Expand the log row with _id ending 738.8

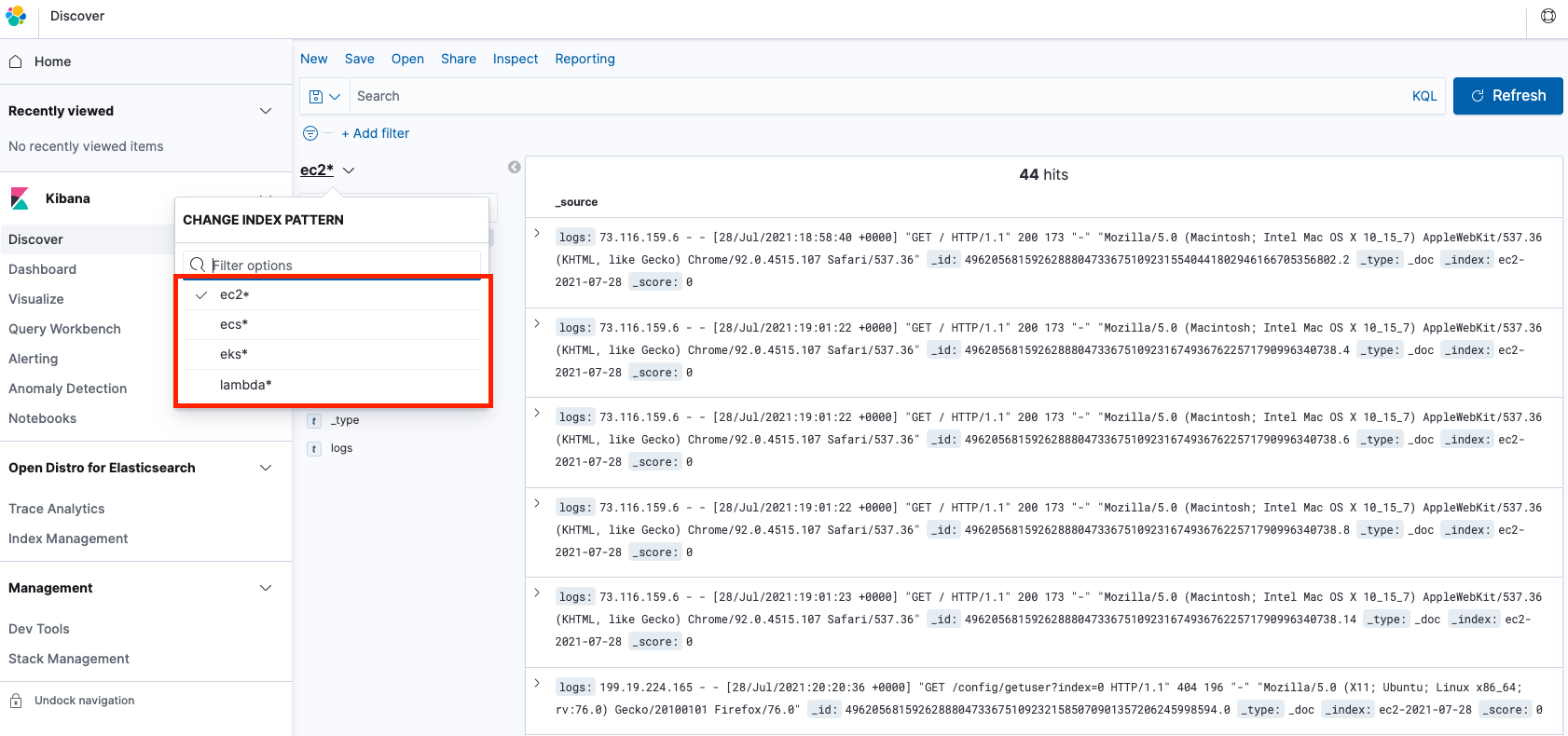tap(537, 503)
